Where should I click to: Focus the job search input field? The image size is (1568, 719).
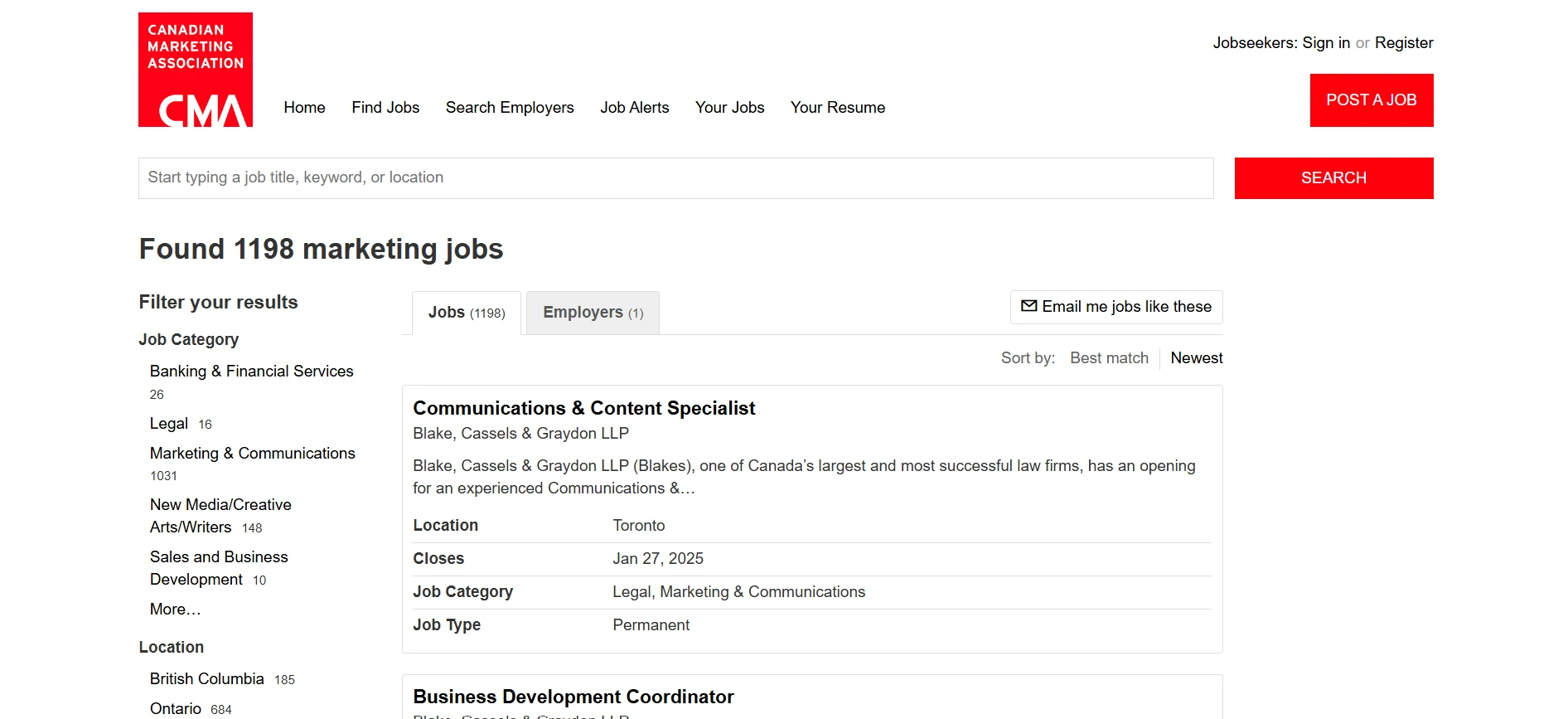(x=676, y=178)
